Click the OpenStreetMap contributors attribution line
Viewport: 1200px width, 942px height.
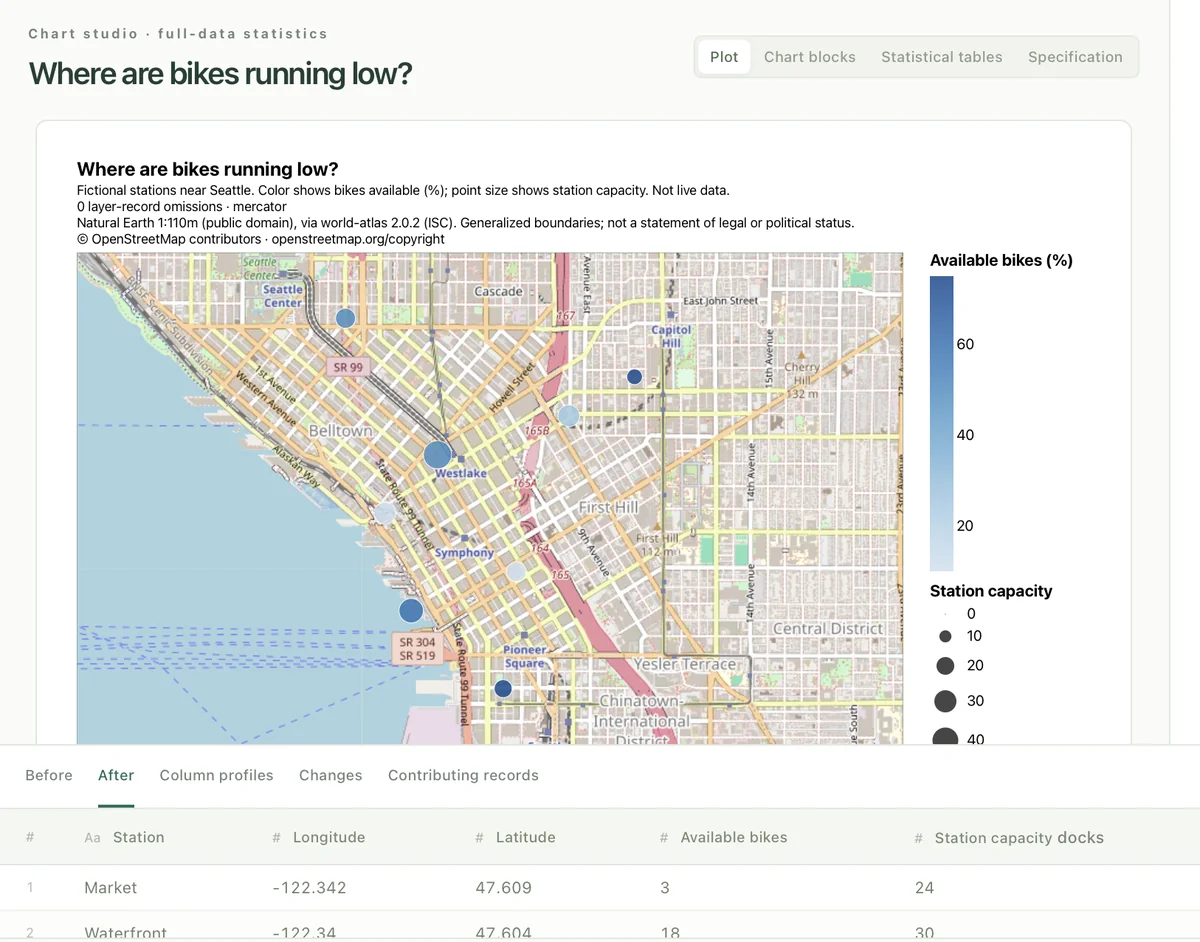261,239
